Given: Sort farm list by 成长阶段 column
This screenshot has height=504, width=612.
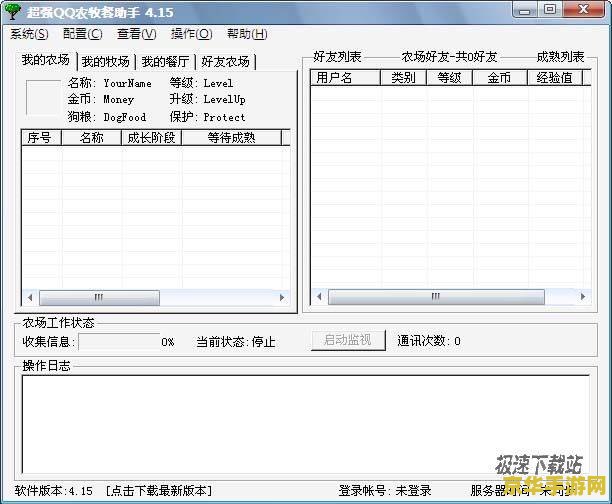Looking at the screenshot, I should pyautogui.click(x=151, y=137).
